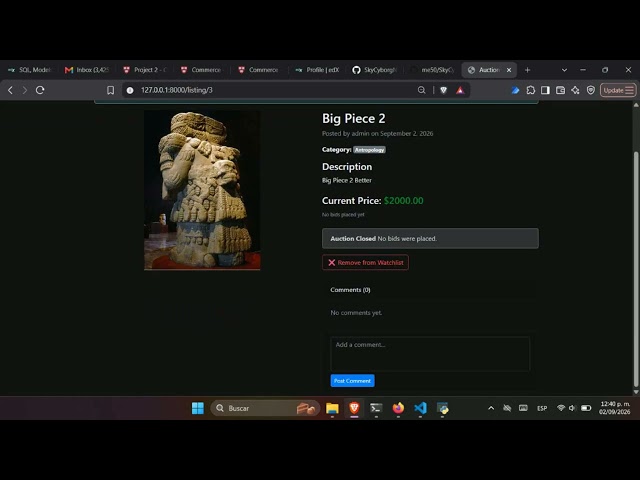The image size is (640, 480).
Task: Click the Update menu button
Action: pos(618,90)
